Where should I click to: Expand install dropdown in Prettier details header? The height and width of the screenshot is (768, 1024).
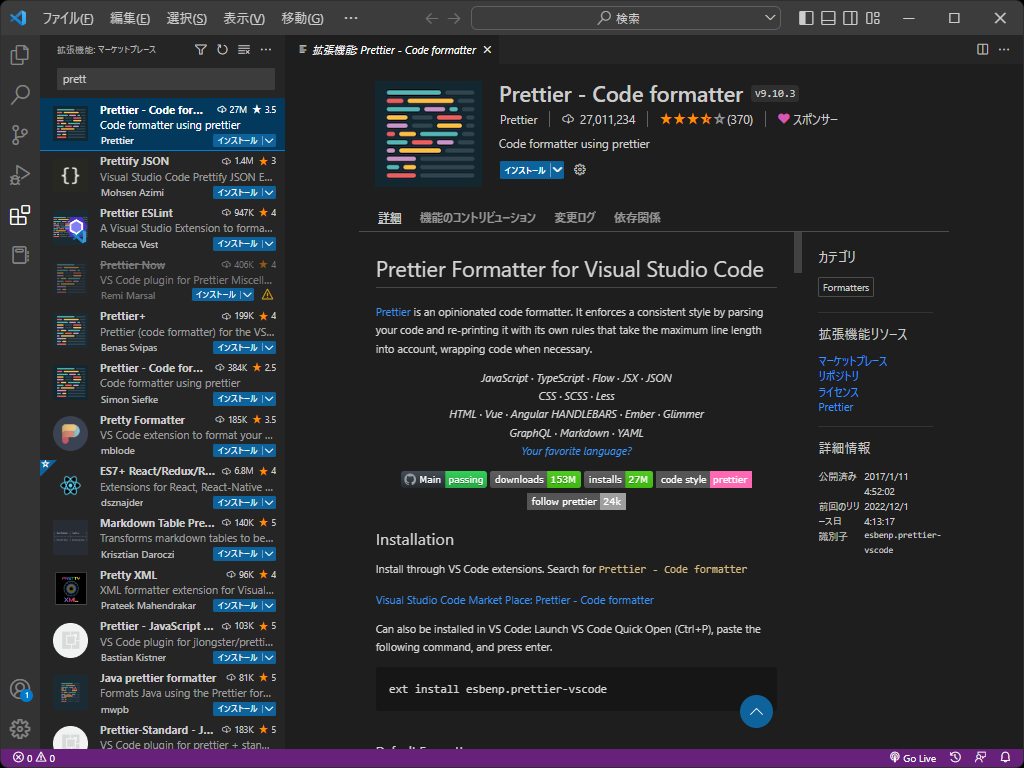(557, 170)
